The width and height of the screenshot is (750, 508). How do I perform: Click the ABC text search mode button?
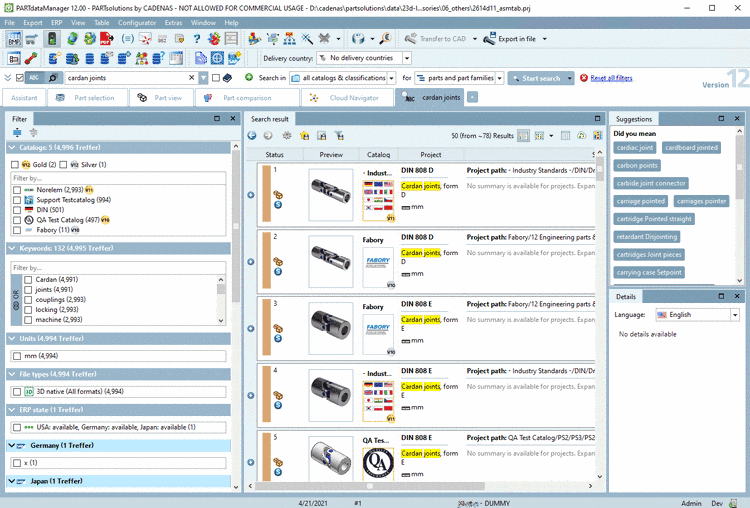(34, 77)
